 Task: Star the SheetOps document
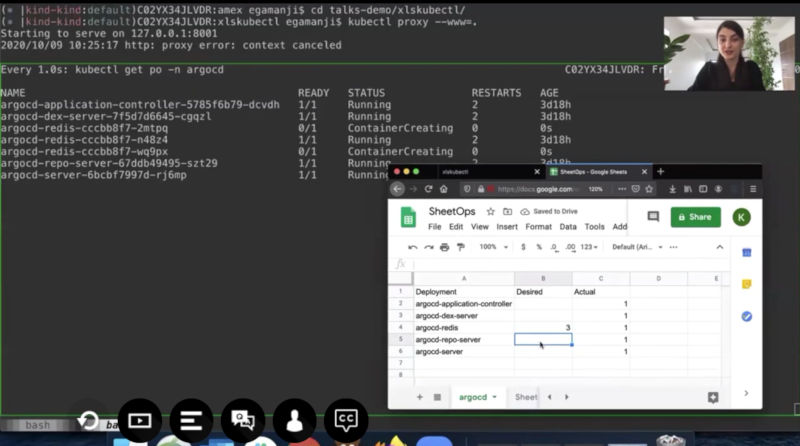(490, 211)
